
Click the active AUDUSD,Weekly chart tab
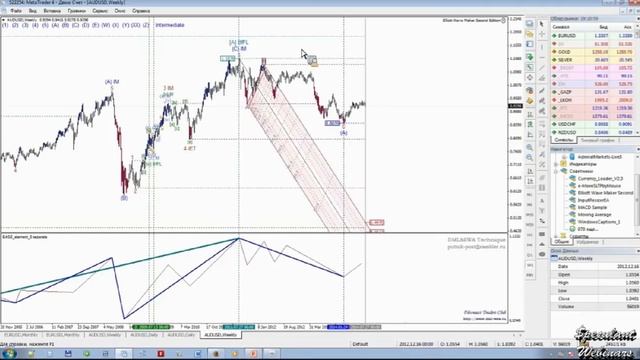coord(220,335)
